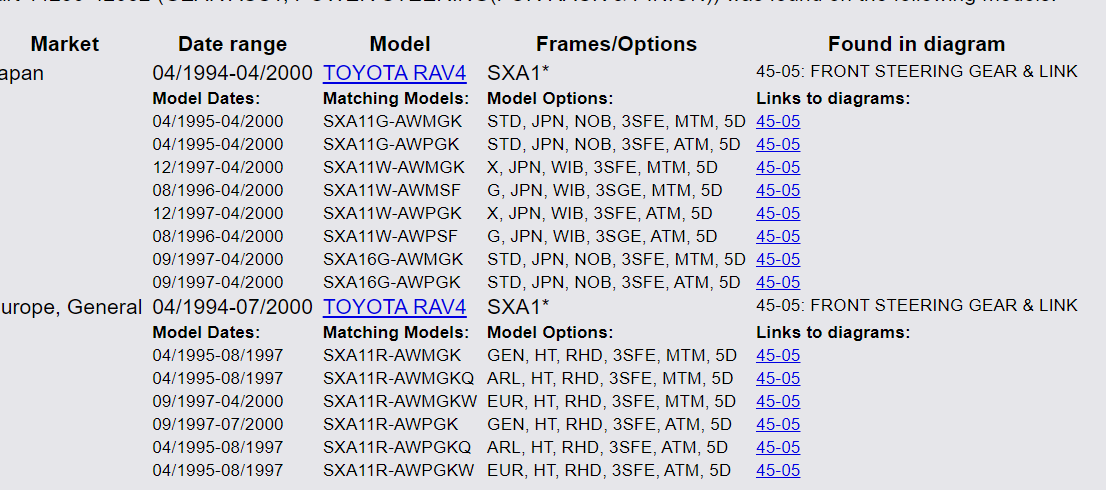This screenshot has width=1106, height=490.
Task: Open 45-05 diagram link for SXA11R-AWMGKQ
Action: pyautogui.click(x=778, y=379)
